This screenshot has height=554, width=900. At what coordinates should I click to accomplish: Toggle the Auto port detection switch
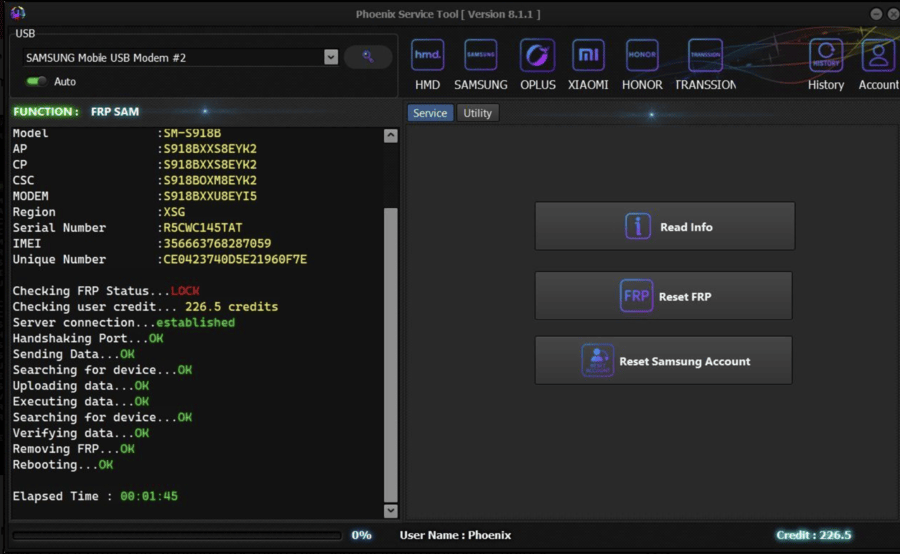coord(36,82)
